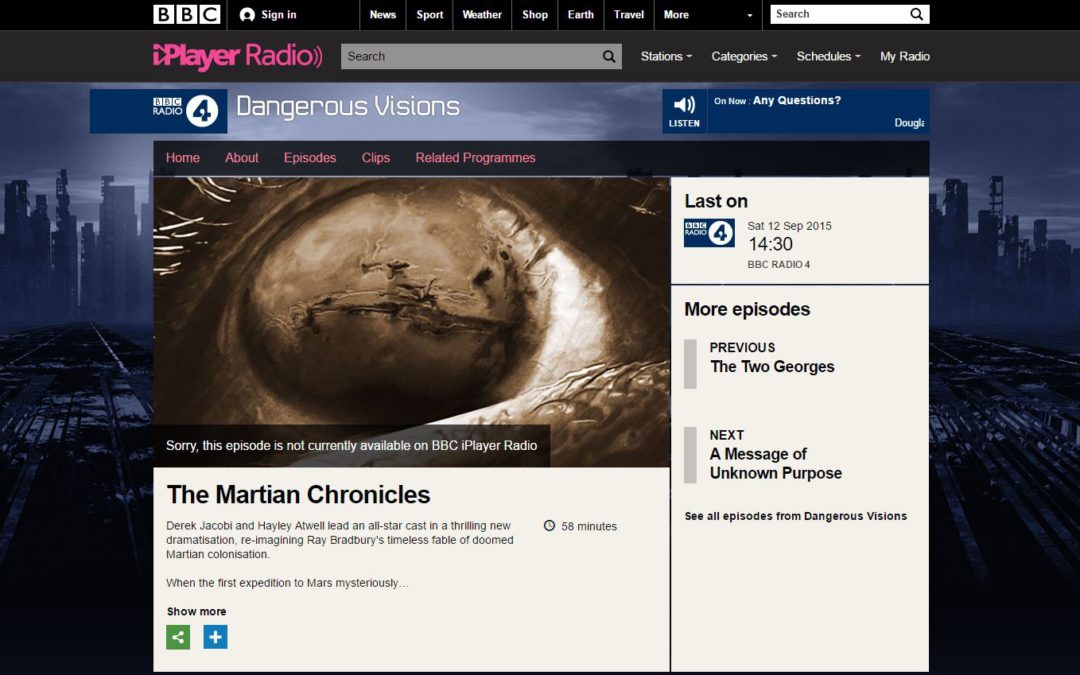Click See all episodes from Dangerous Visions

coord(796,516)
